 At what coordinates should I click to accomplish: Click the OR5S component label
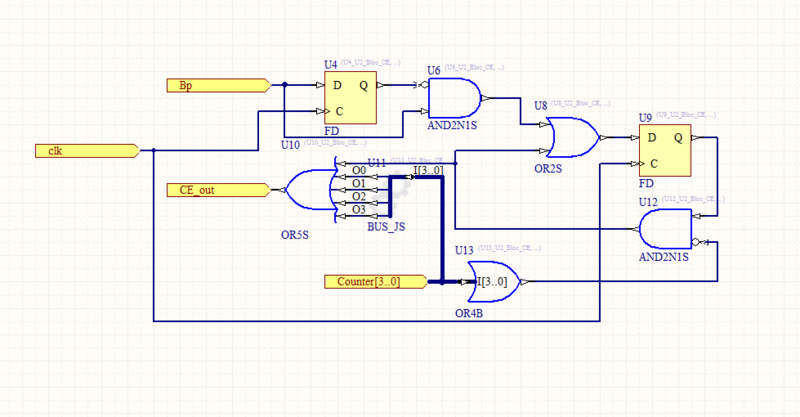click(297, 236)
